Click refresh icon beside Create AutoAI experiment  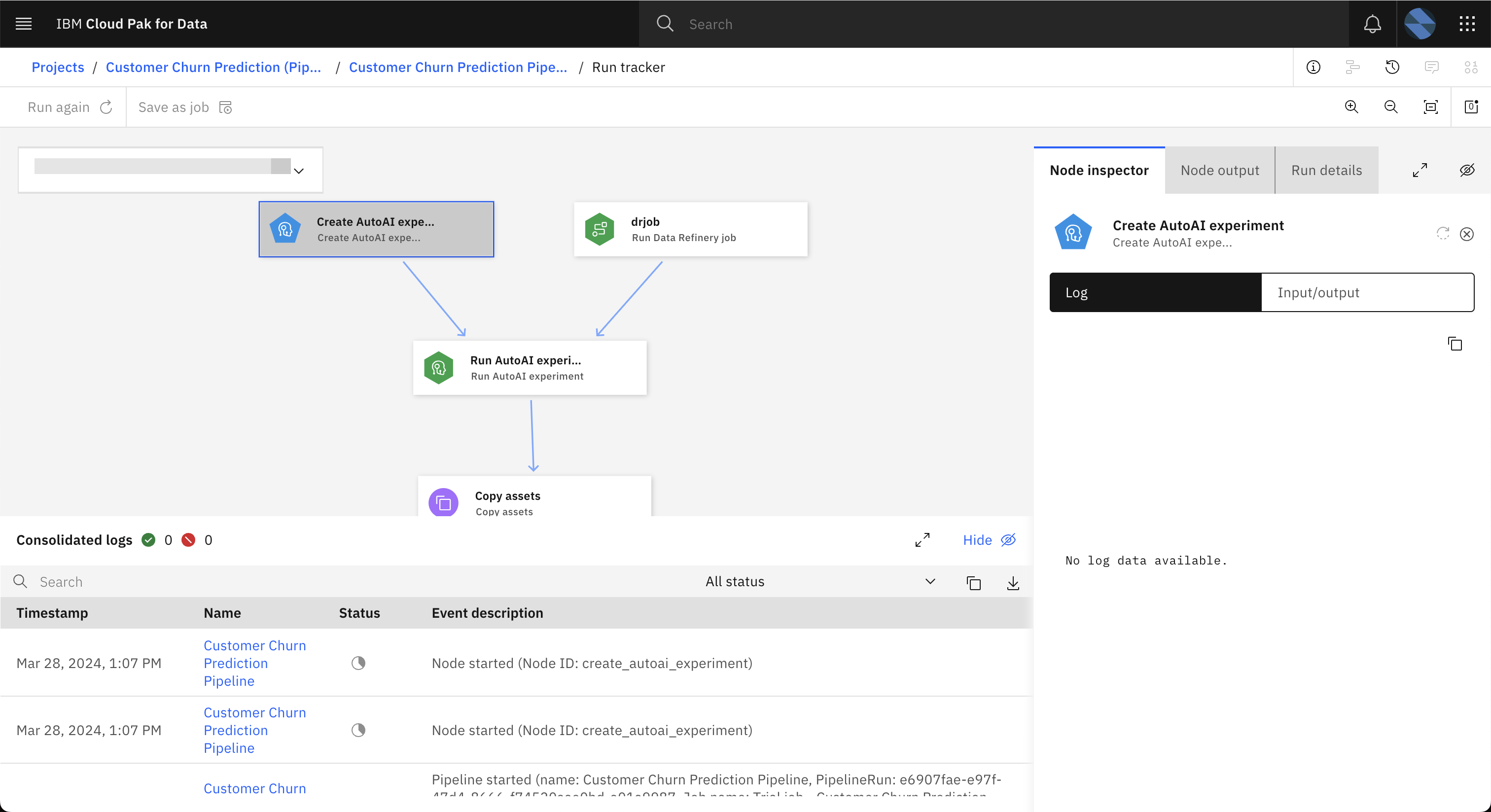pyautogui.click(x=1442, y=233)
